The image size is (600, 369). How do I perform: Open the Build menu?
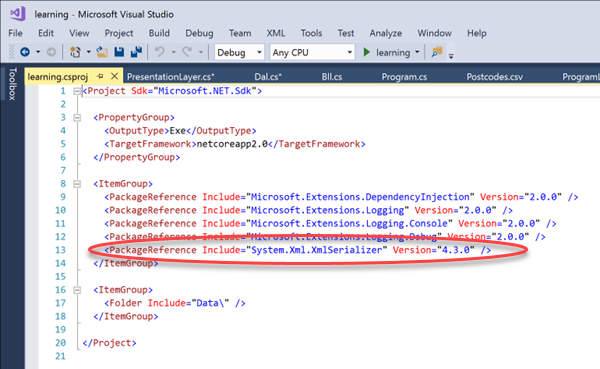(x=159, y=33)
